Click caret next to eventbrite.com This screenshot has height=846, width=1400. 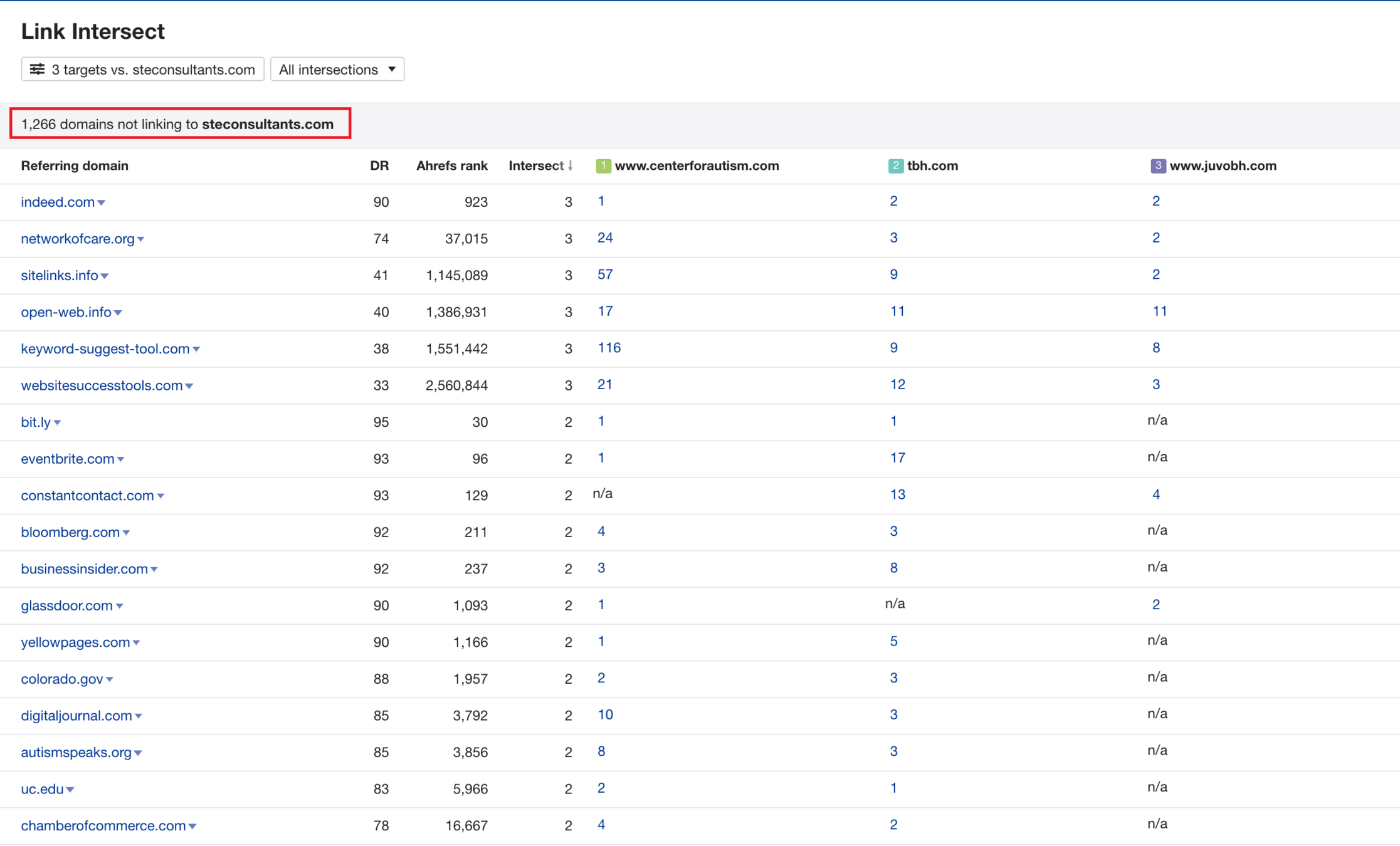(121, 460)
